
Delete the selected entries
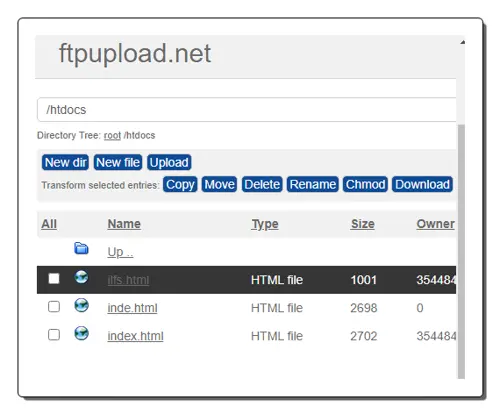(262, 184)
